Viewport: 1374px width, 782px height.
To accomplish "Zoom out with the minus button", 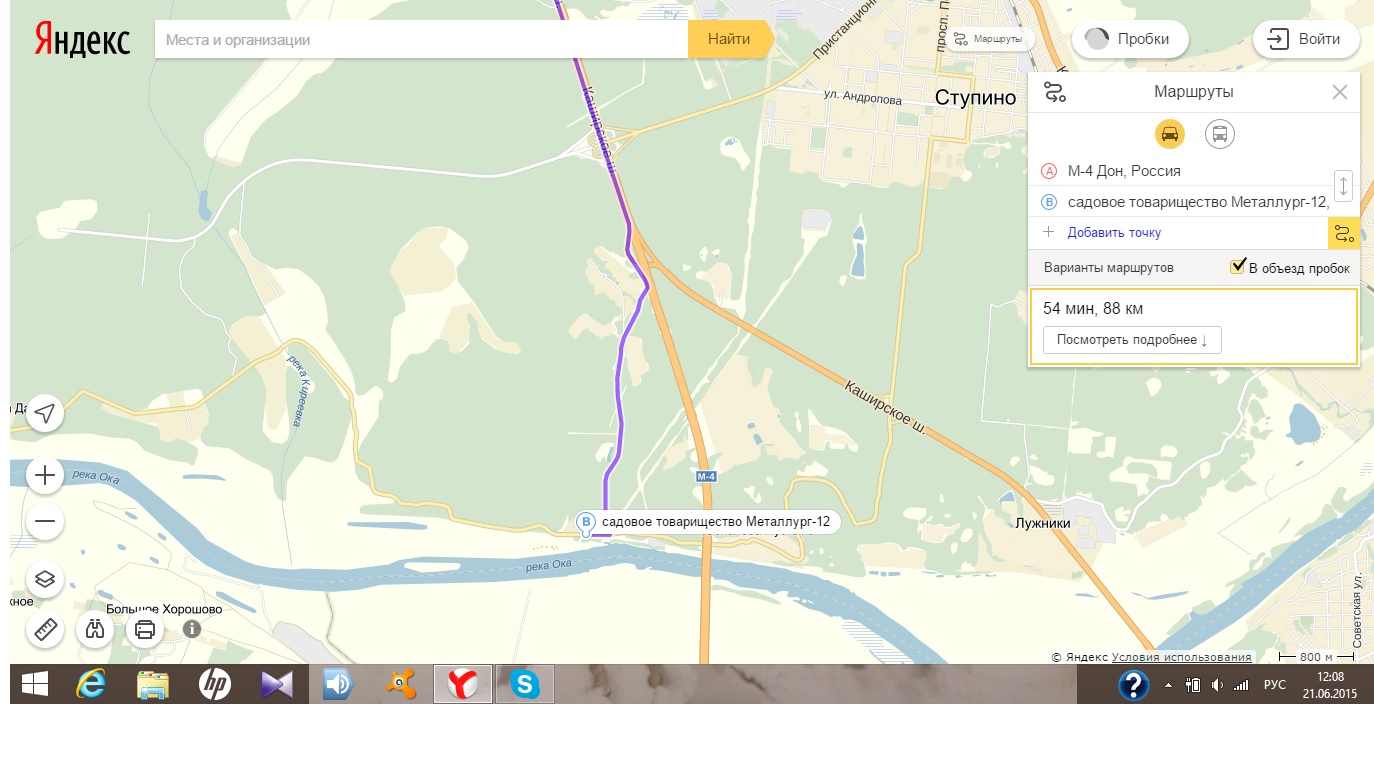I will tap(45, 521).
